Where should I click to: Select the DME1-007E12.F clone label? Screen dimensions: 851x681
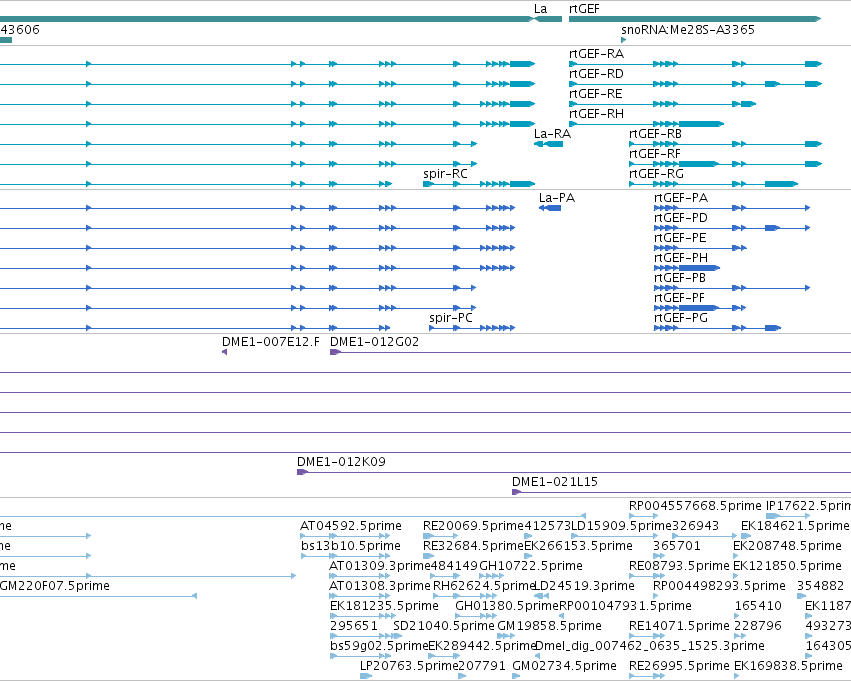tap(271, 342)
